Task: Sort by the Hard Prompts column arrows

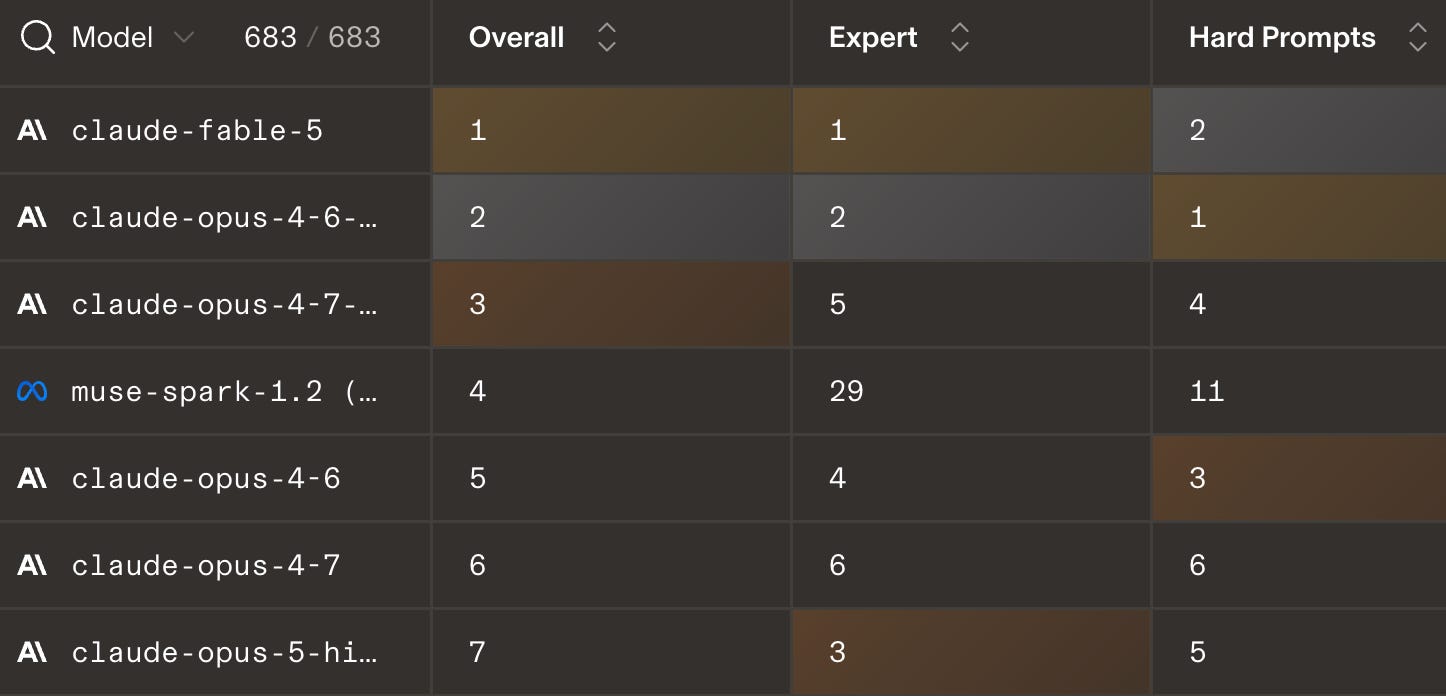Action: [x=1417, y=38]
